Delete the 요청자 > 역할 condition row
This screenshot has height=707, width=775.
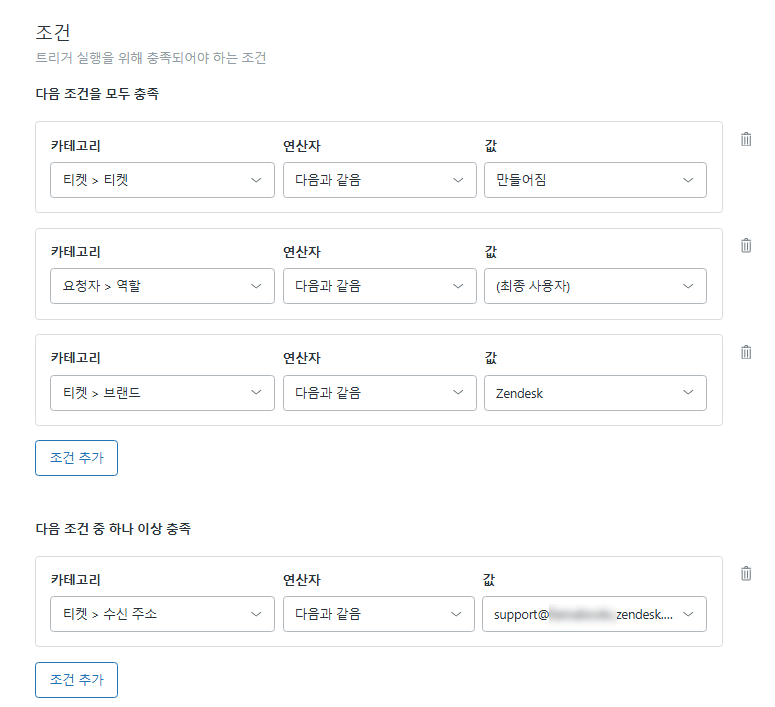[x=746, y=245]
